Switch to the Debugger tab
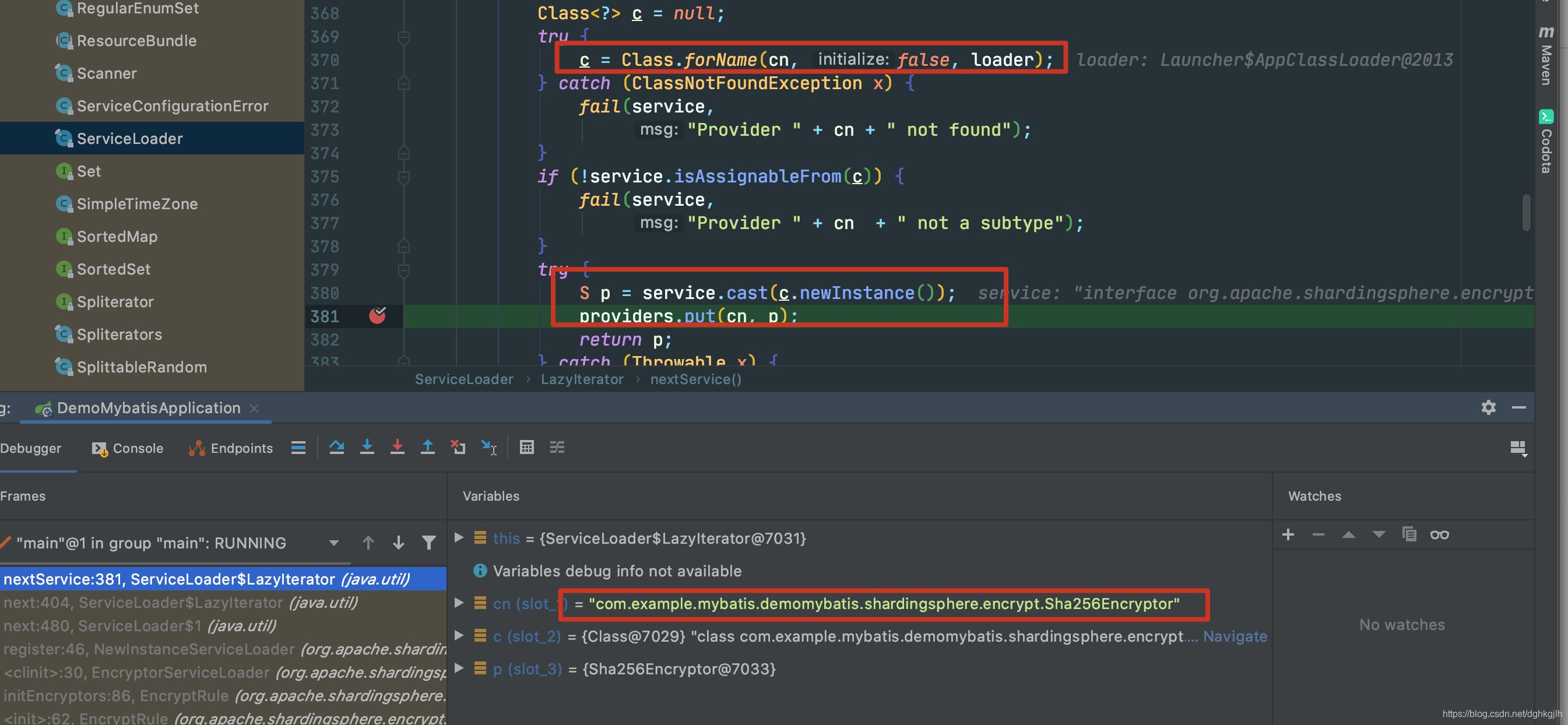 point(30,448)
